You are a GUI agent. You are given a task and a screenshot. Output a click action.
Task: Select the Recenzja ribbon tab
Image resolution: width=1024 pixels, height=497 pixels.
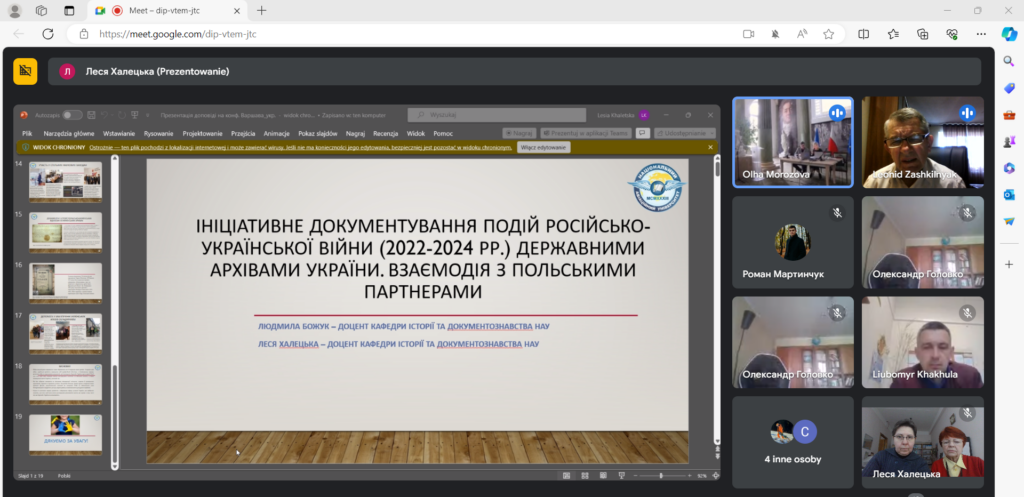pyautogui.click(x=385, y=132)
